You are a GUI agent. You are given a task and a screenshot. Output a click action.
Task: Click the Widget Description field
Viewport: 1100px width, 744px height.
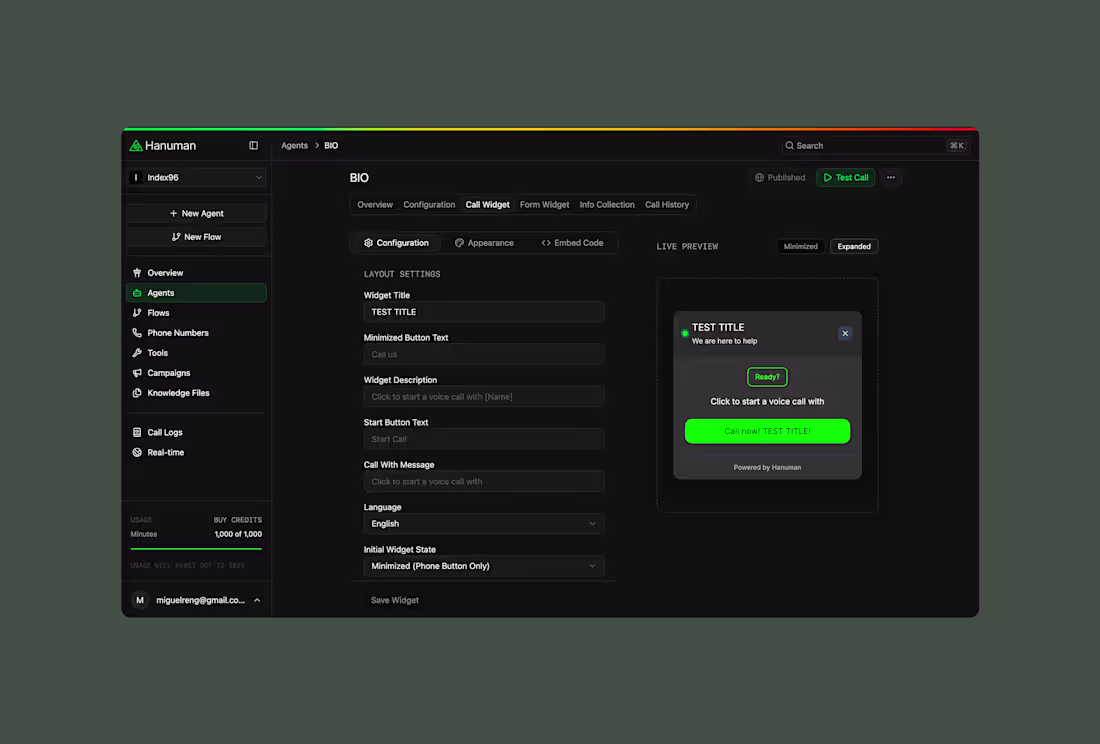pyautogui.click(x=483, y=397)
